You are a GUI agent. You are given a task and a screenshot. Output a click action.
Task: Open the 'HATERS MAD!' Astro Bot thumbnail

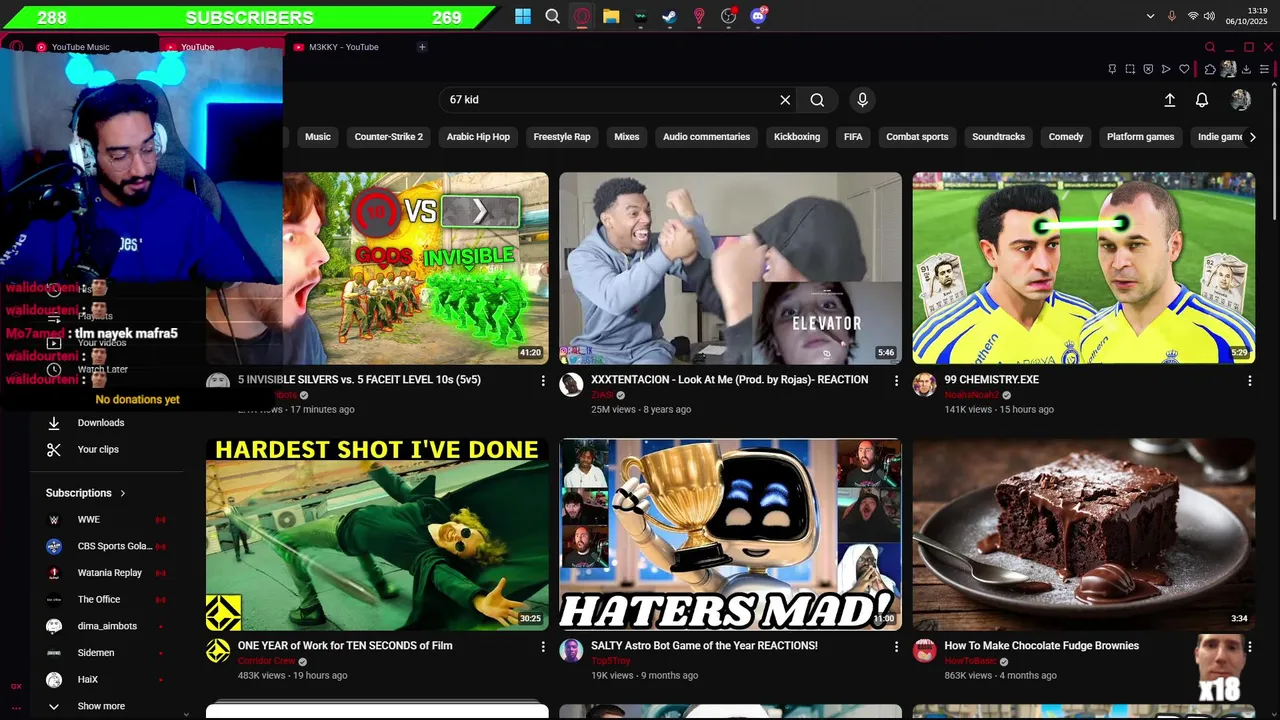click(730, 534)
